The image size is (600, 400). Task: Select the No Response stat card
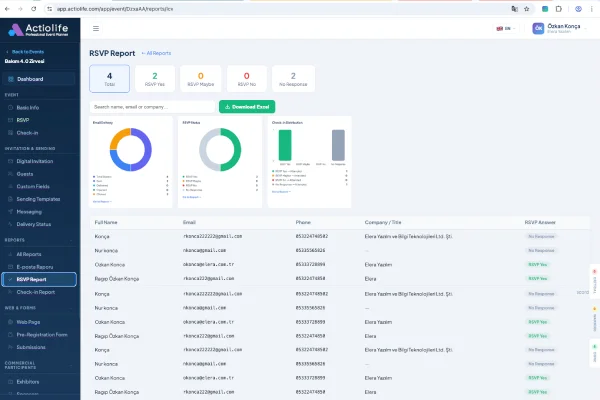(292, 78)
